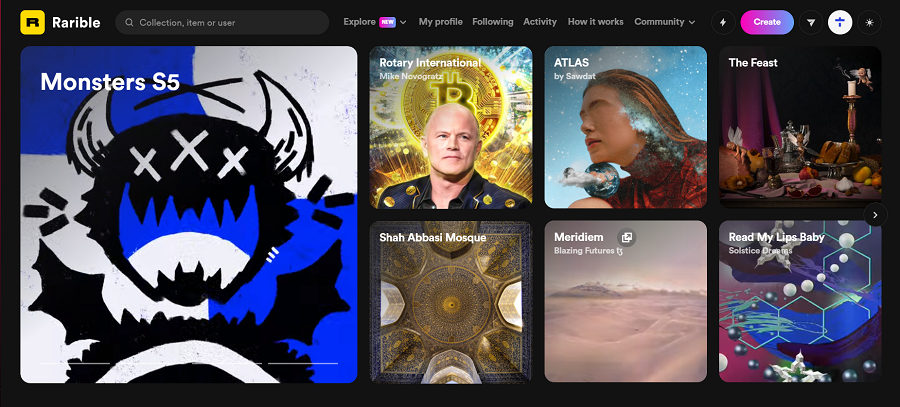The height and width of the screenshot is (407, 900).
Task: Open the How it works link
Action: pyautogui.click(x=595, y=22)
